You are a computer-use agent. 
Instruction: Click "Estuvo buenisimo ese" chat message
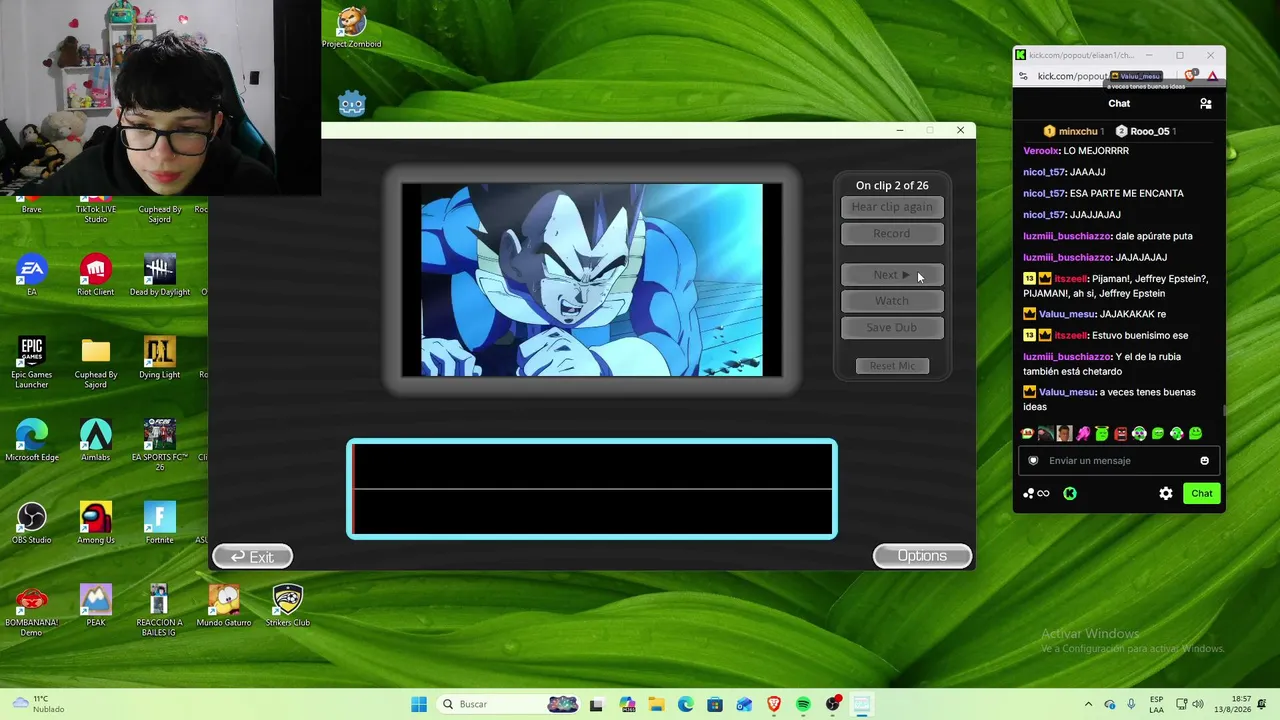coord(1140,335)
